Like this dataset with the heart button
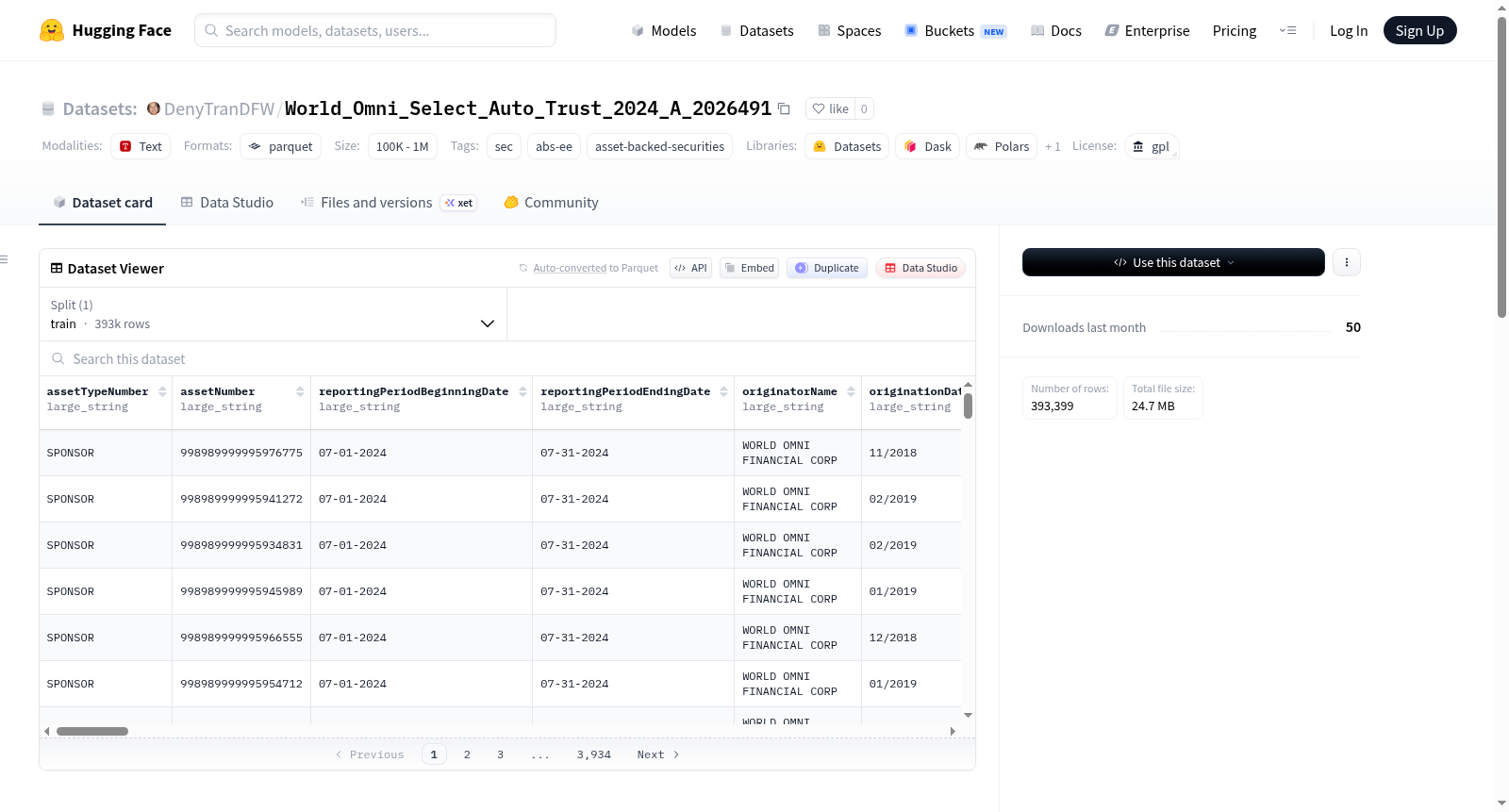 [831, 108]
